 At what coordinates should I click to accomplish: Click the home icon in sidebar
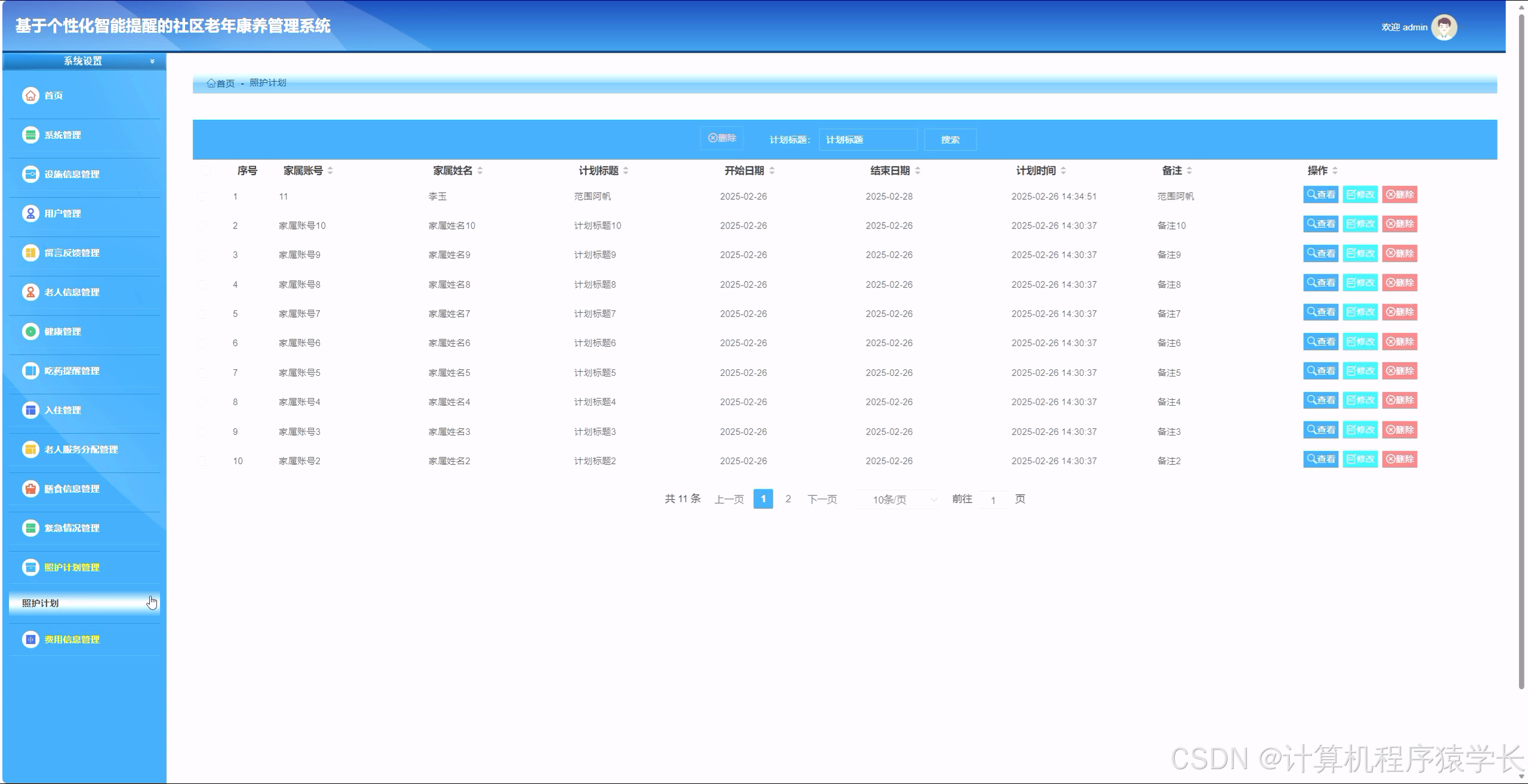click(30, 95)
